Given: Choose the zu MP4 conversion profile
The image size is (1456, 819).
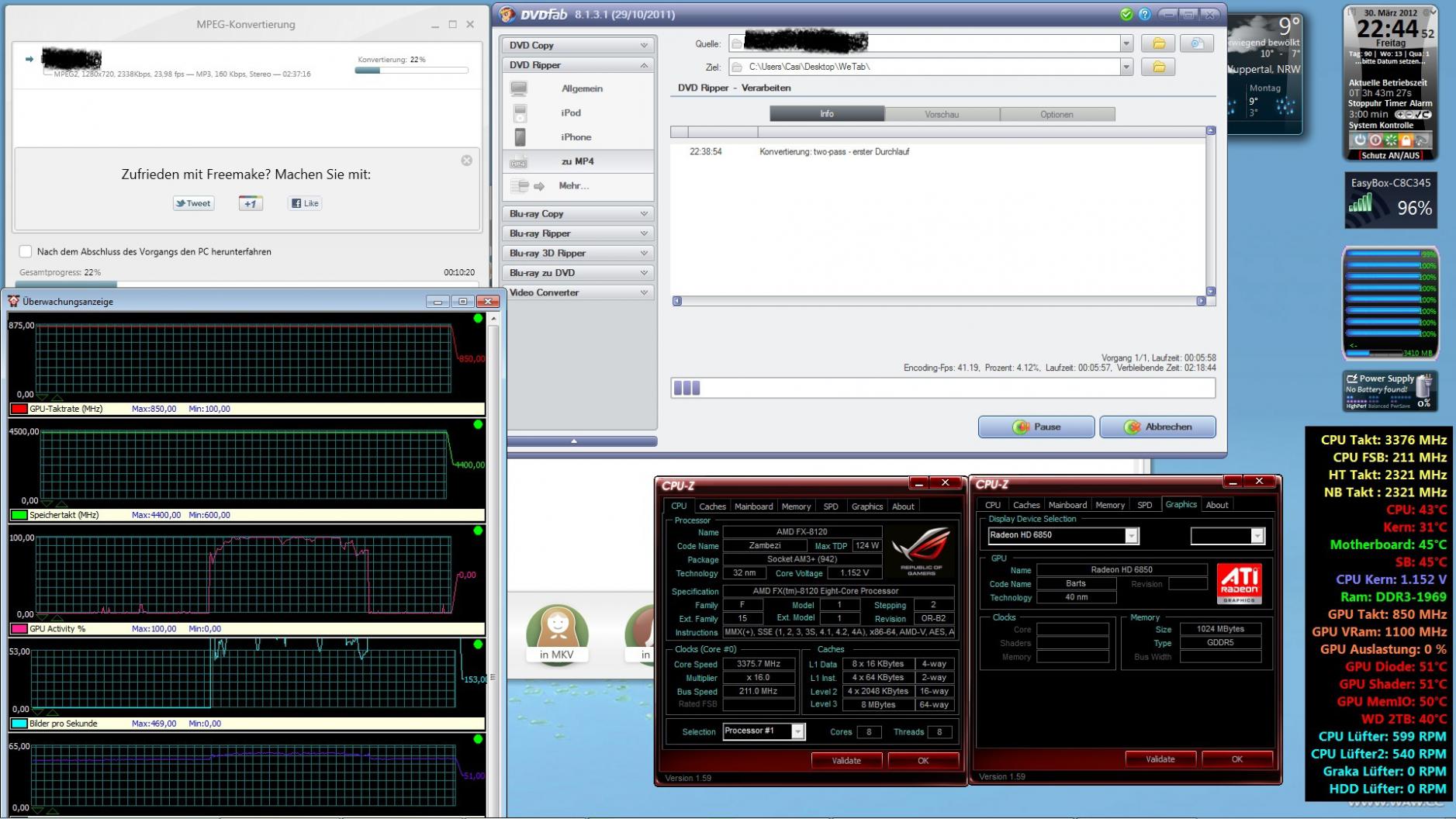Looking at the screenshot, I should [578, 161].
